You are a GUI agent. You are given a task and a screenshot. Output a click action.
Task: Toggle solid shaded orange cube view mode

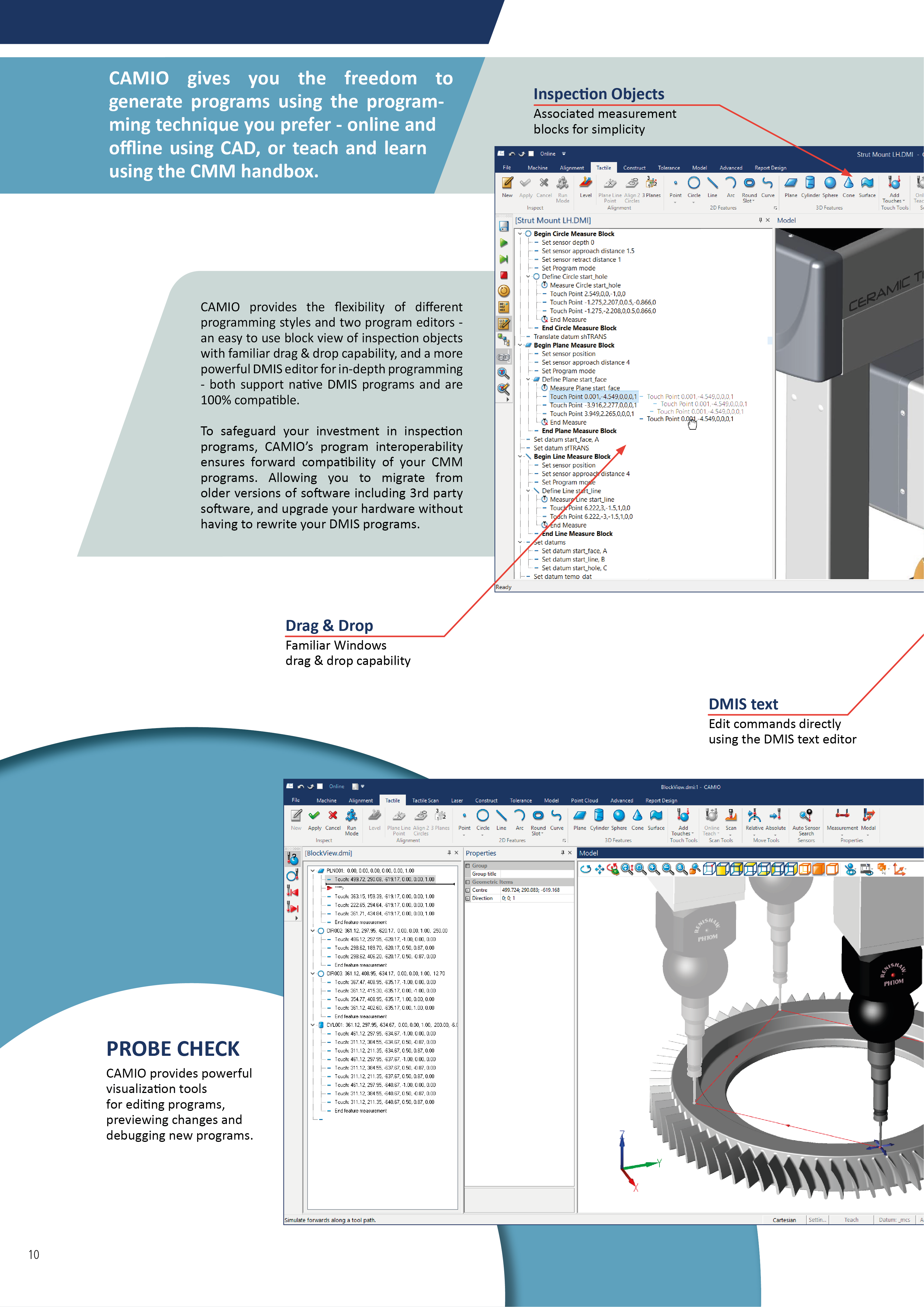(x=819, y=869)
